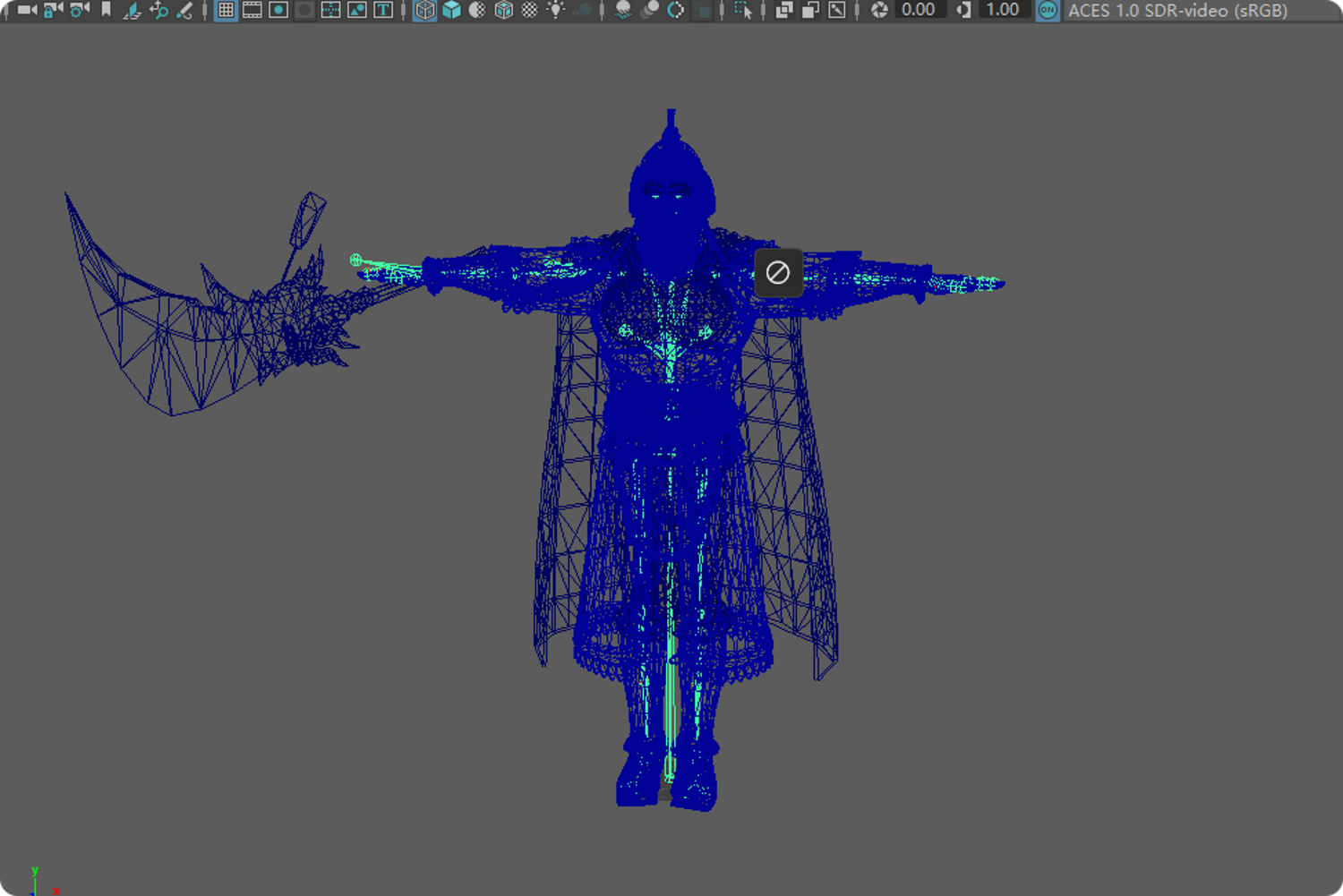Click the Isolate Select icon

point(743,10)
